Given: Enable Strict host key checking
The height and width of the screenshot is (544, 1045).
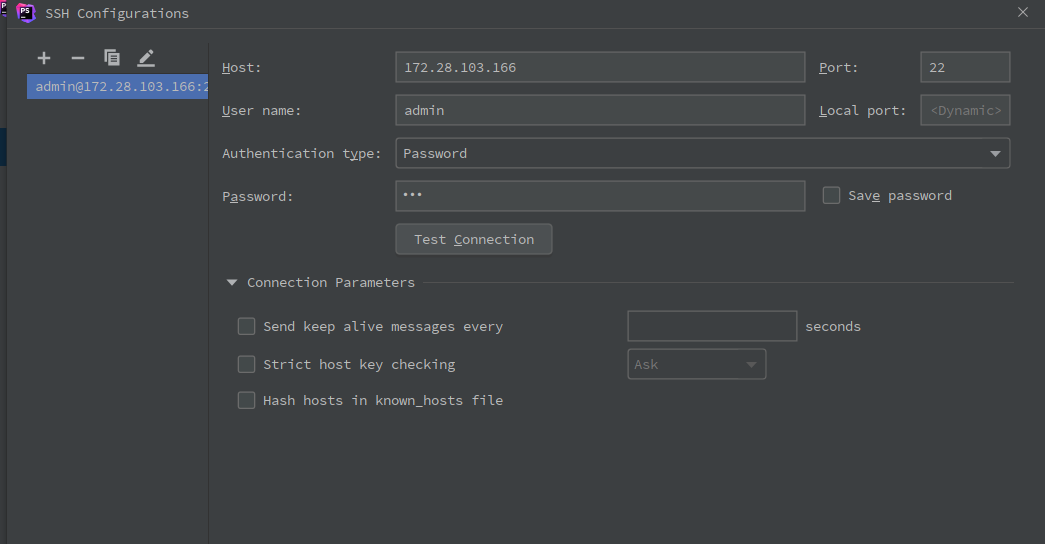Looking at the screenshot, I should [246, 364].
